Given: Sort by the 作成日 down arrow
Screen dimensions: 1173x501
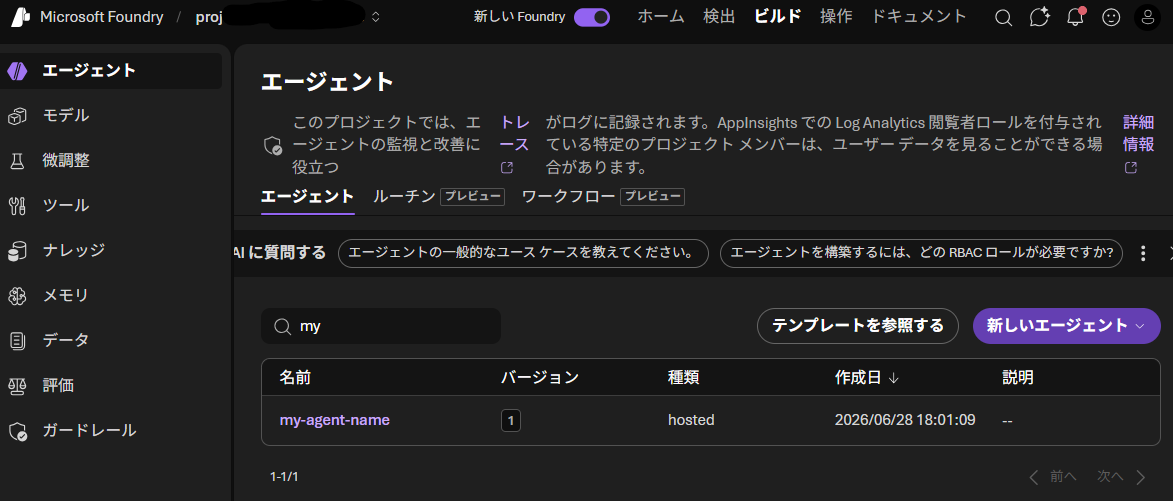Looking at the screenshot, I should 893,378.
